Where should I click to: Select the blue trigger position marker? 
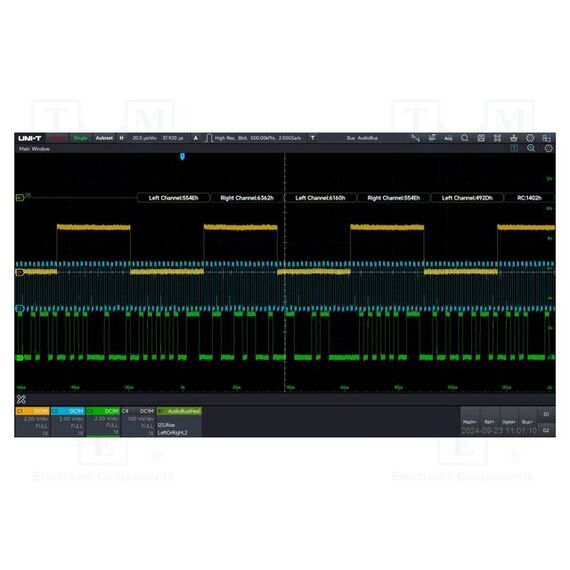click(x=182, y=156)
